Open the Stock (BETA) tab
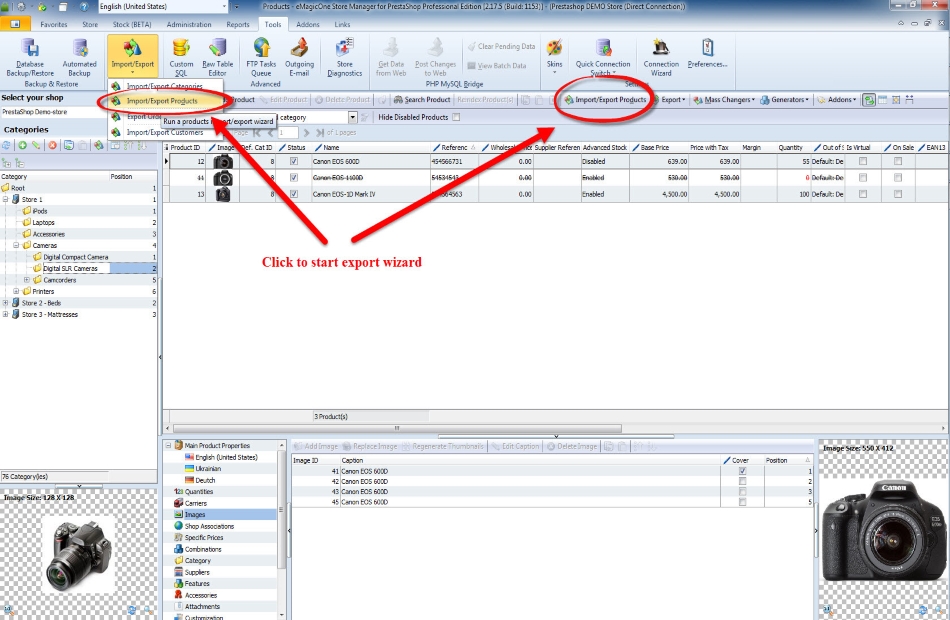The height and width of the screenshot is (620, 950). coord(132,24)
